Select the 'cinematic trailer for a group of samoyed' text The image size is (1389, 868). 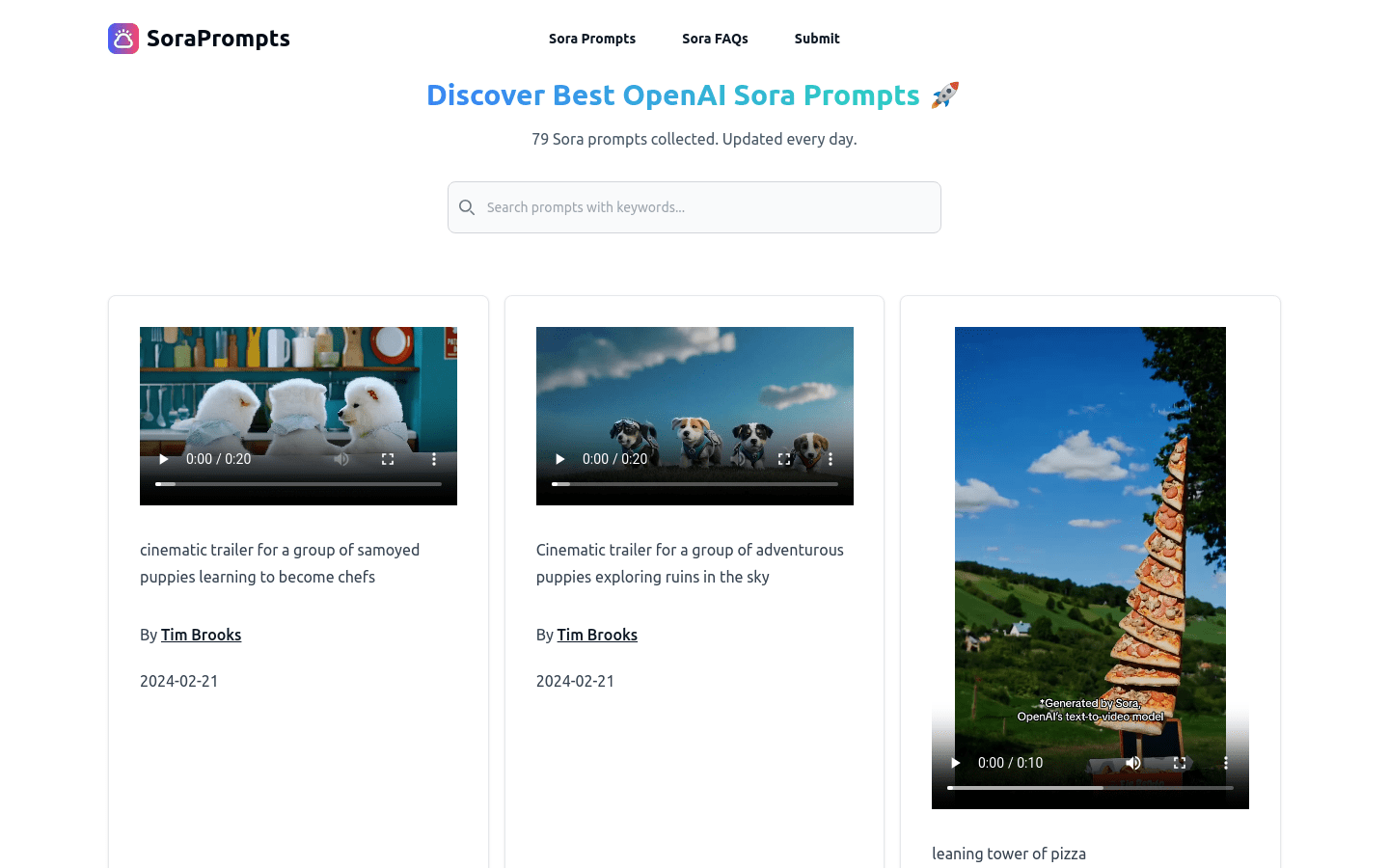(x=280, y=550)
